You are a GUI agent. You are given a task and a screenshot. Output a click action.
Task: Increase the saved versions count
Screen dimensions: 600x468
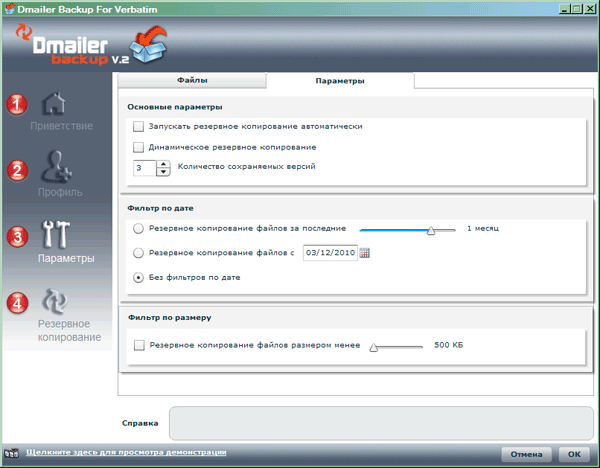tap(163, 164)
